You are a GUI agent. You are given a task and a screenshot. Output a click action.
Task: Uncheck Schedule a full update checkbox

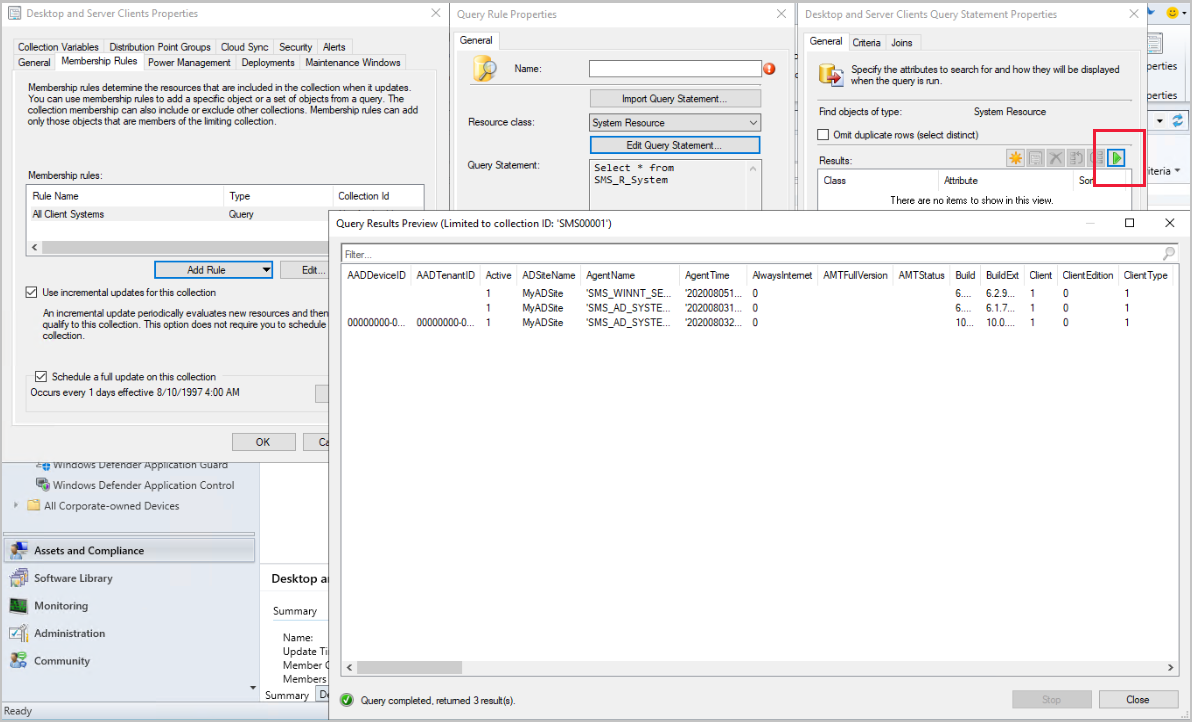click(41, 376)
